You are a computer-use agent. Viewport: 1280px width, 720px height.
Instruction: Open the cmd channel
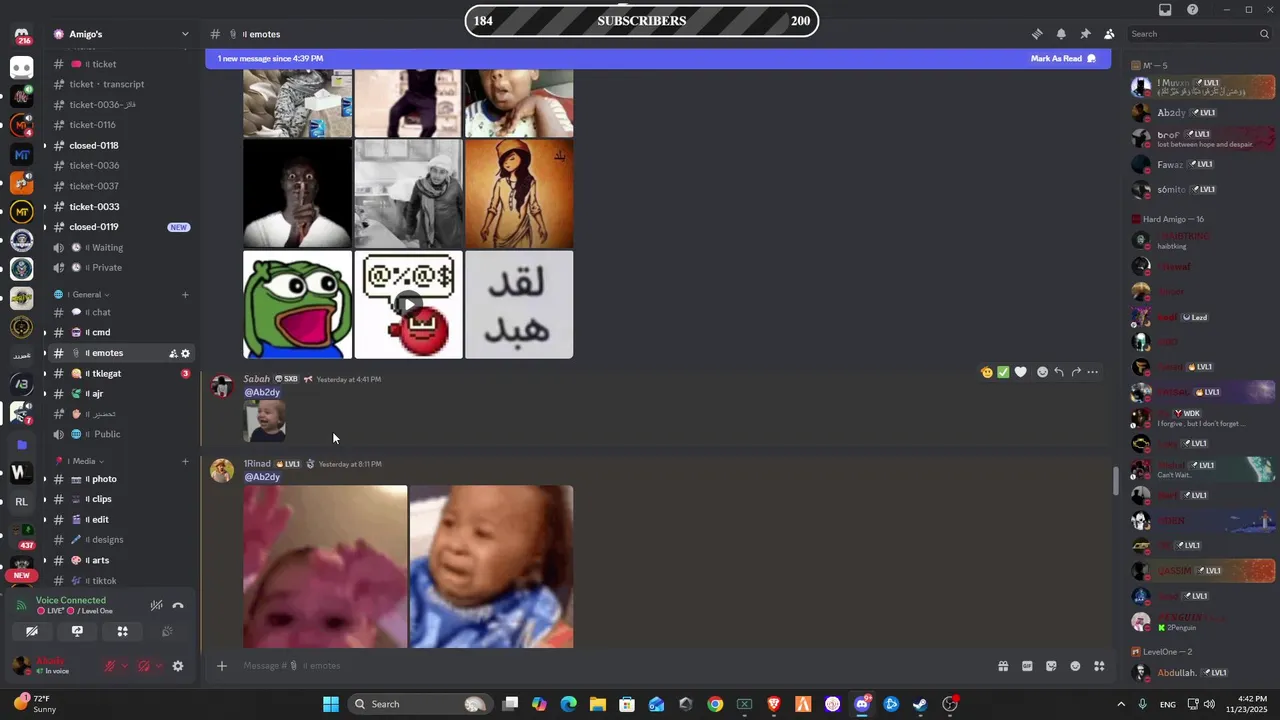121,332
